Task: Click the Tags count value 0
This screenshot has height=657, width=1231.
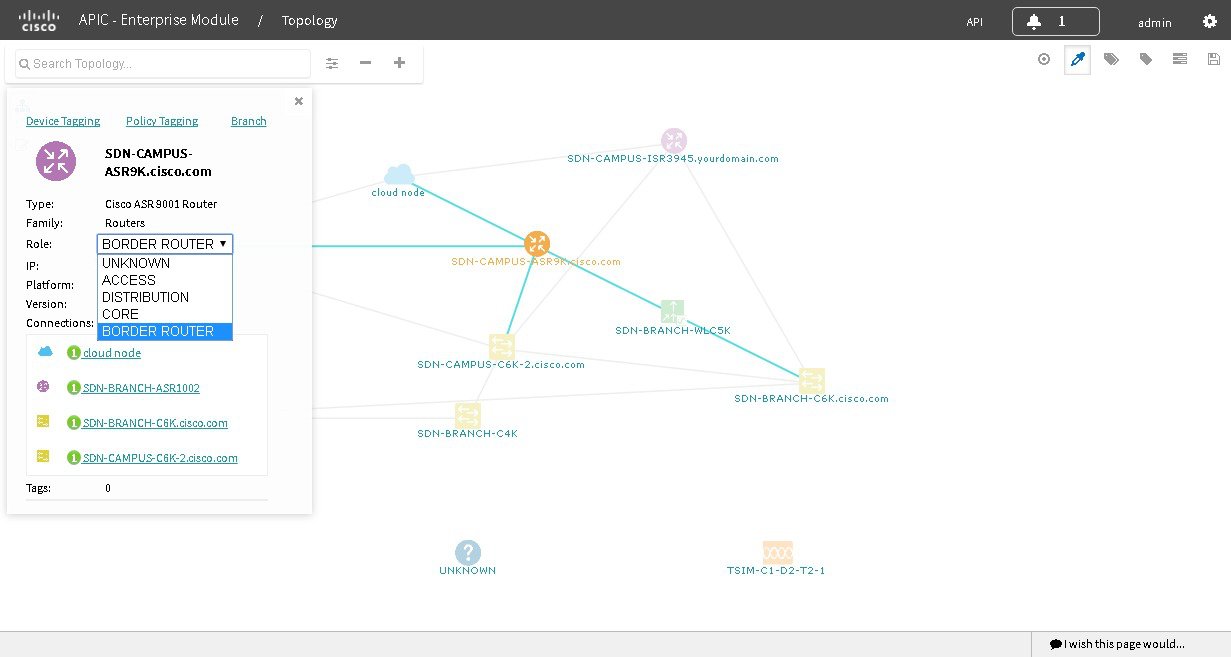Action: (x=108, y=488)
